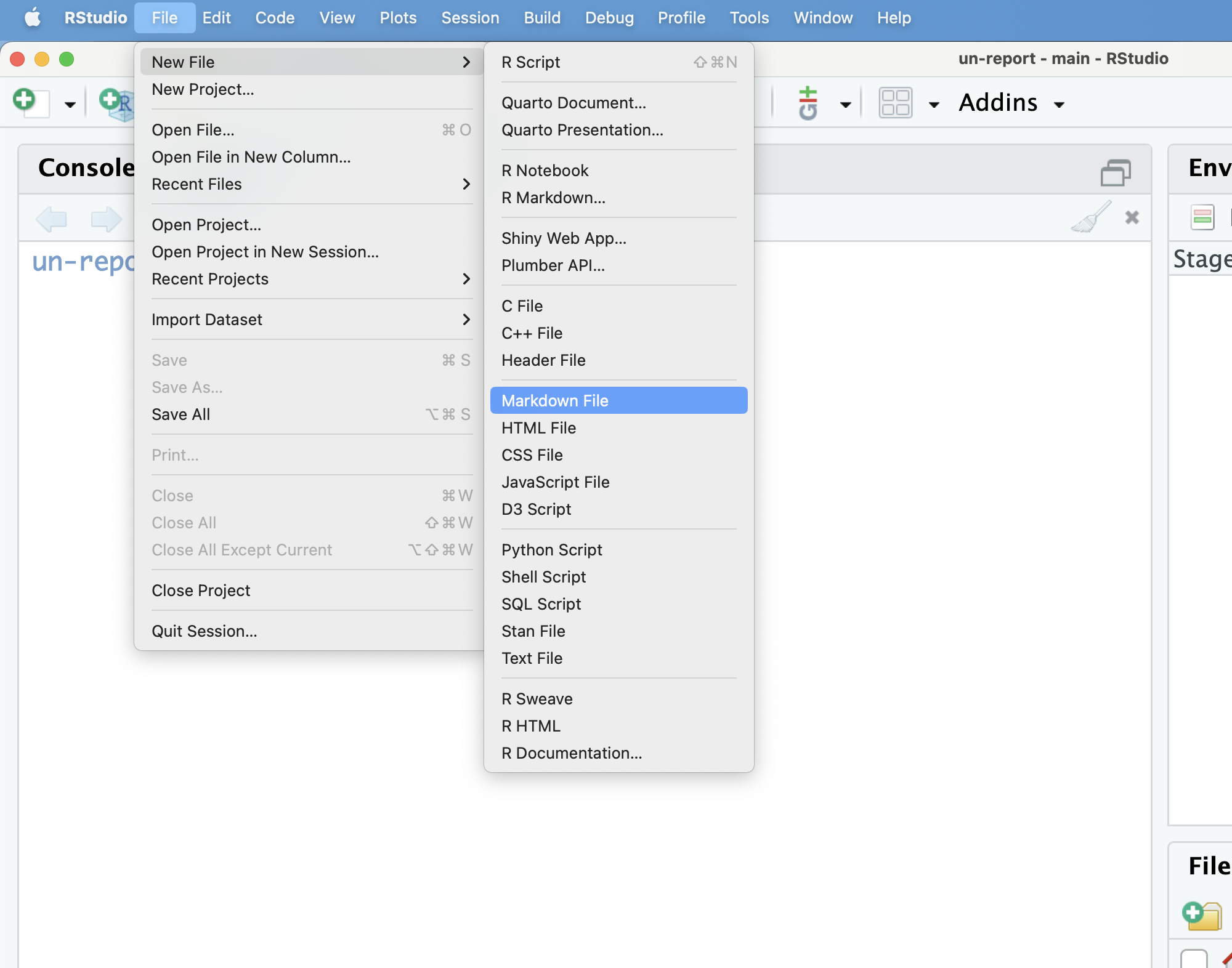This screenshot has width=1232, height=968.
Task: Create a new SQL Script
Action: (619, 604)
